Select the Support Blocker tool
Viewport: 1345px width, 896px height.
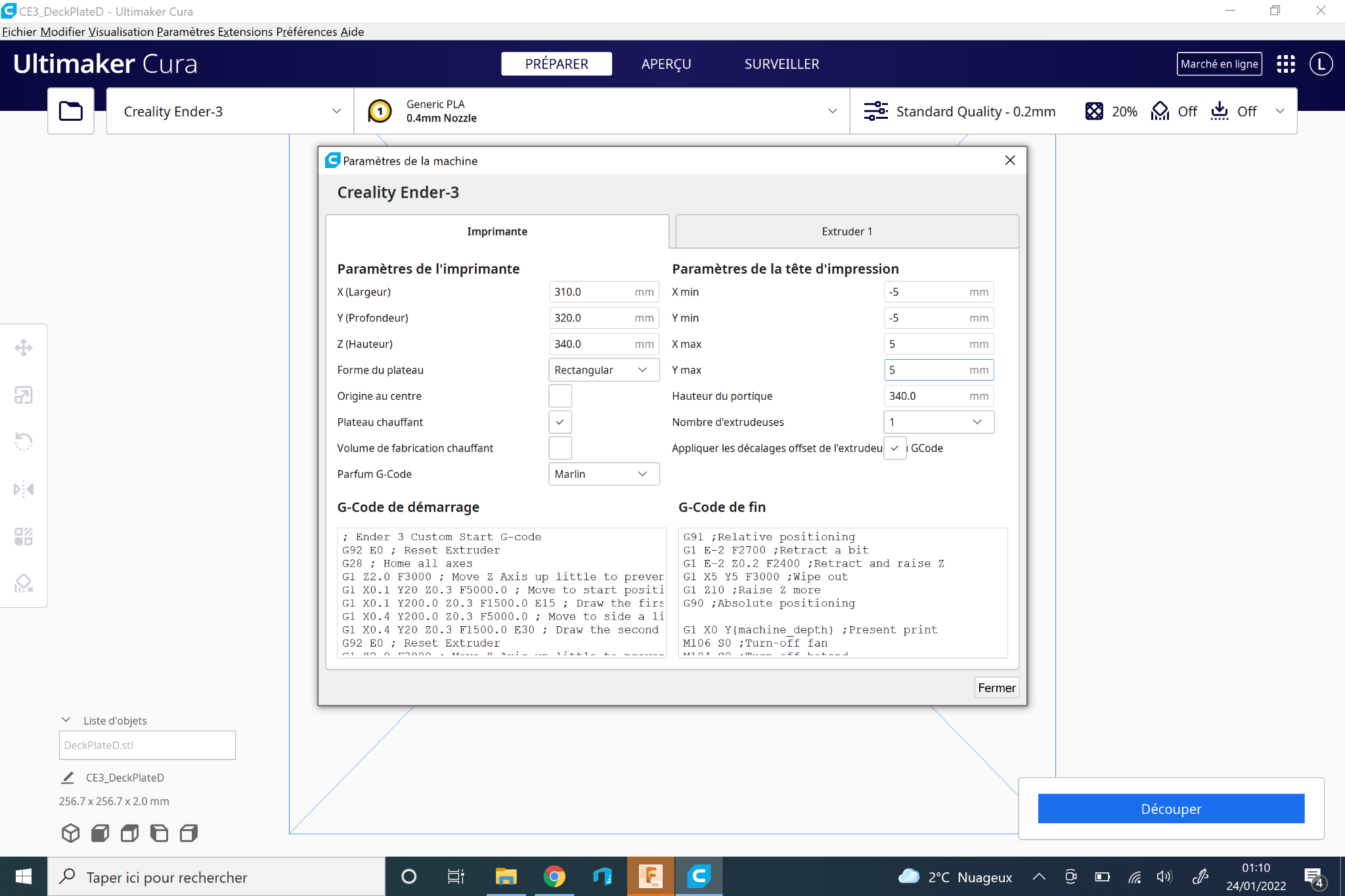(24, 583)
